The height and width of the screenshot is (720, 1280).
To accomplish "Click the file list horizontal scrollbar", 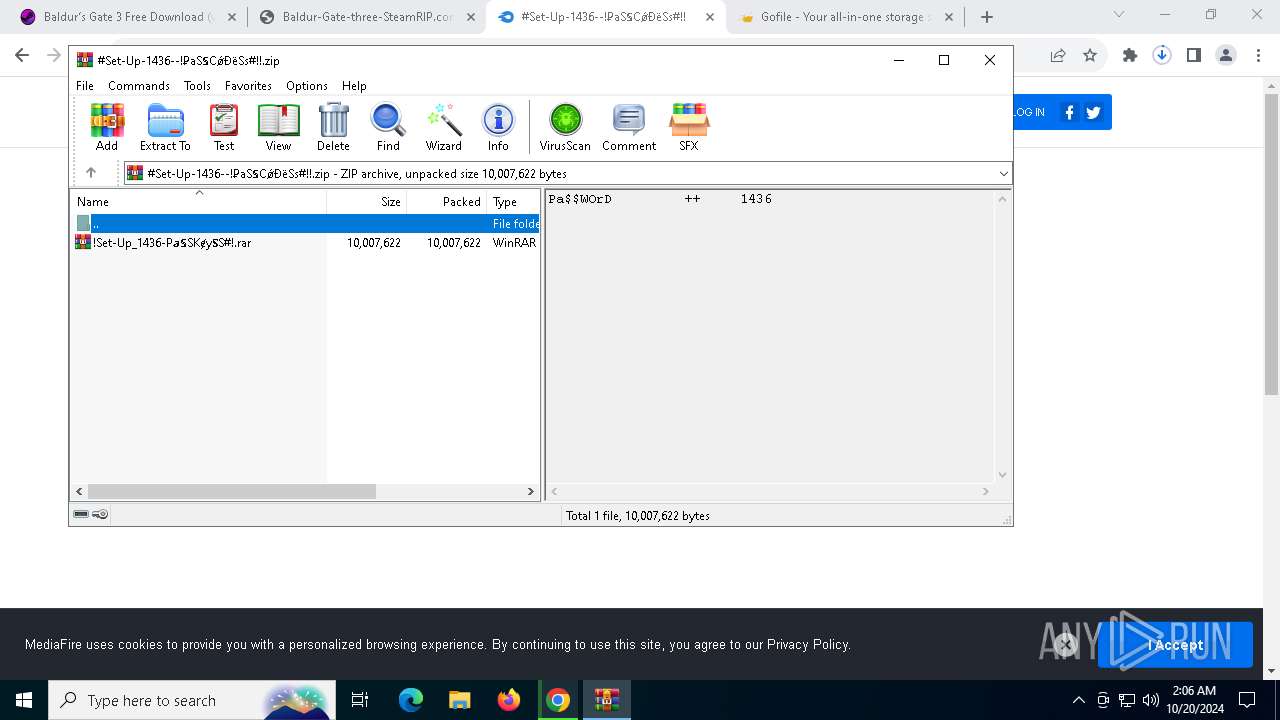I will pos(232,491).
